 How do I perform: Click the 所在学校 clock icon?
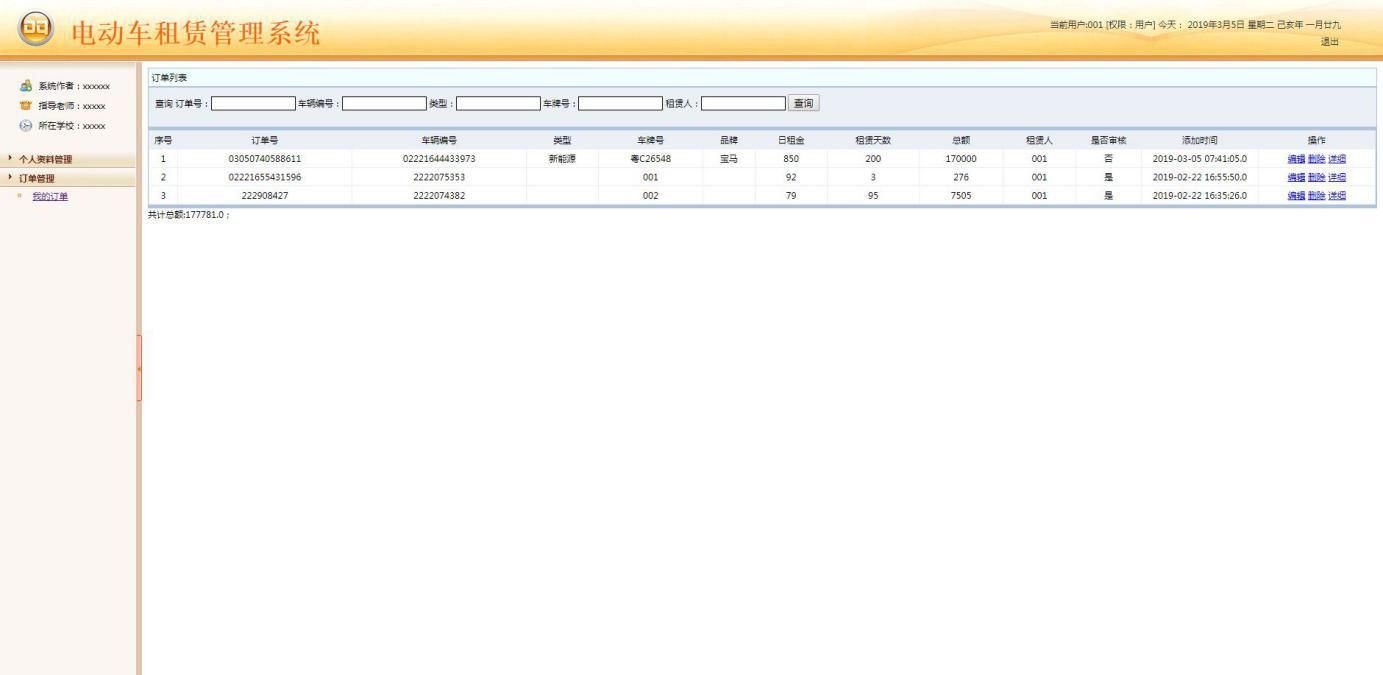[x=25, y=126]
